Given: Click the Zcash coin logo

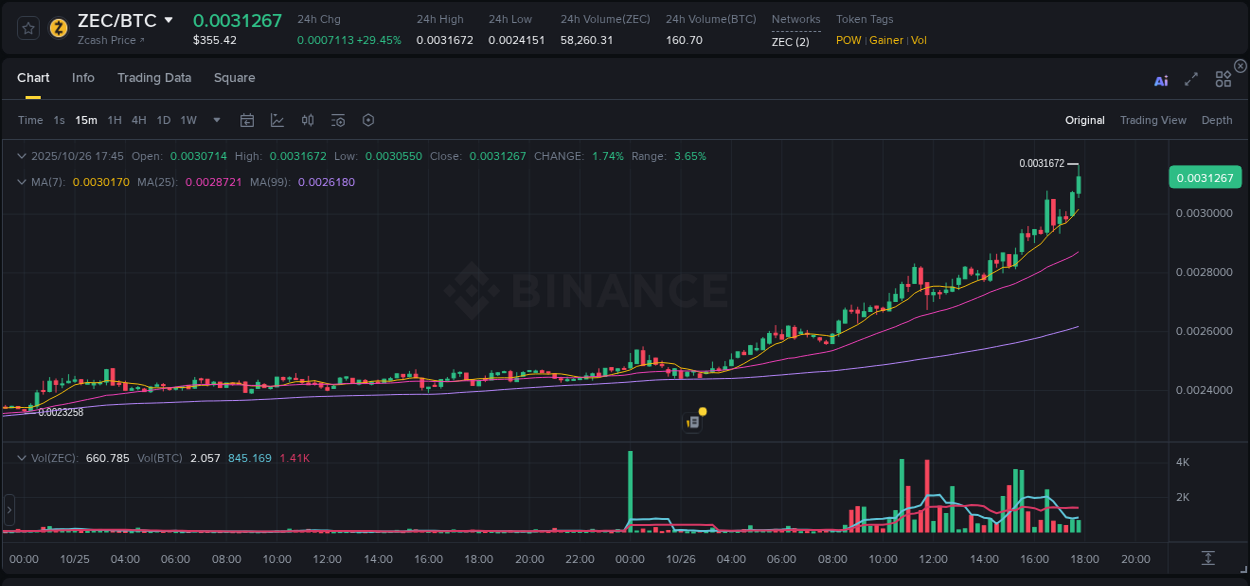Looking at the screenshot, I should point(58,28).
